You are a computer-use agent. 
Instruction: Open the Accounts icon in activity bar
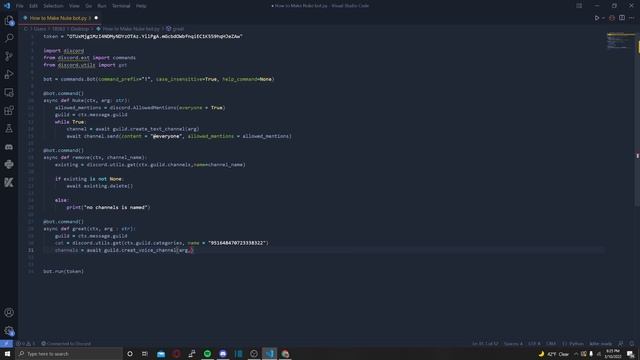[x=9, y=313]
